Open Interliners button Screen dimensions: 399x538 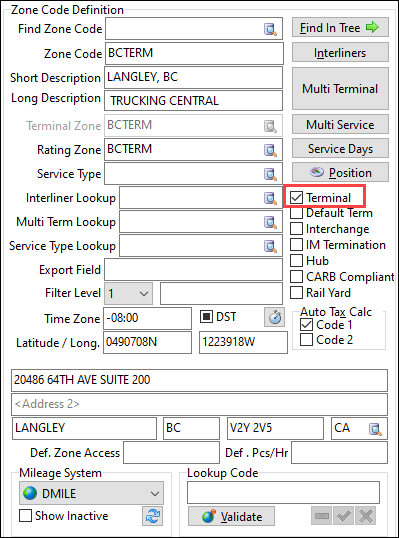click(340, 53)
